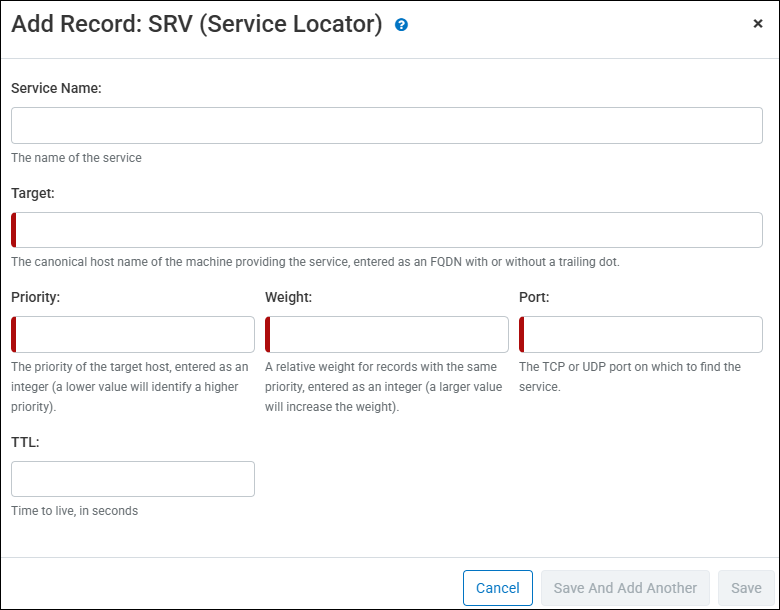Focus the Service Name input field
Image resolution: width=780 pixels, height=610 pixels.
[386, 126]
